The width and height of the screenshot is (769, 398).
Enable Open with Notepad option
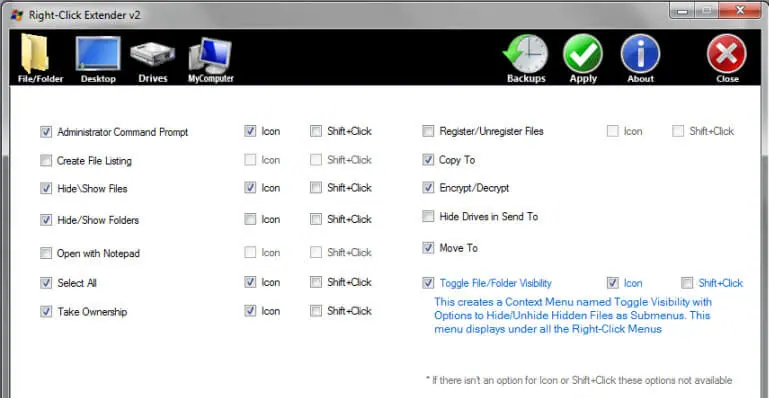pyautogui.click(x=46, y=253)
